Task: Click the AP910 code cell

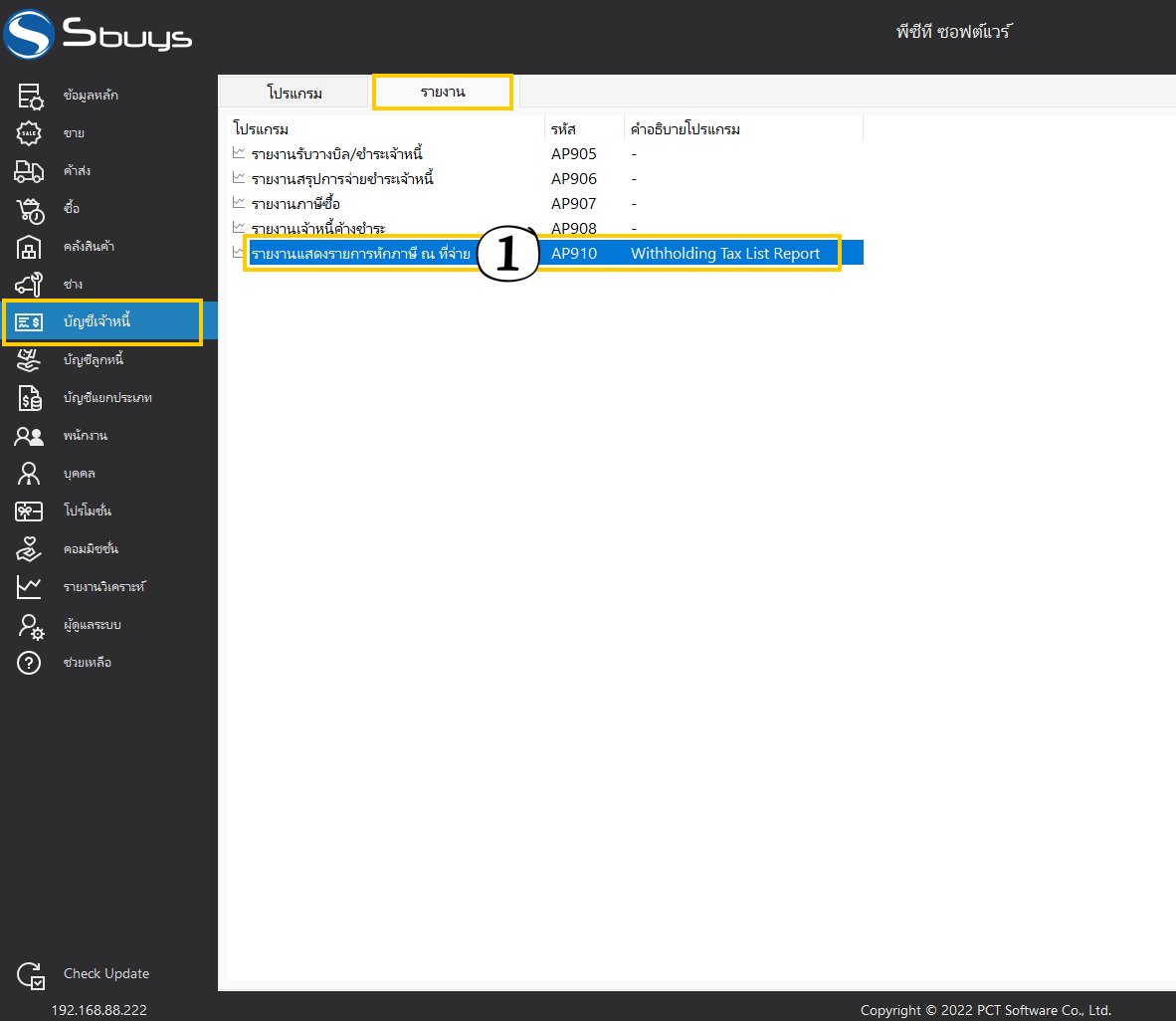Action: (574, 254)
